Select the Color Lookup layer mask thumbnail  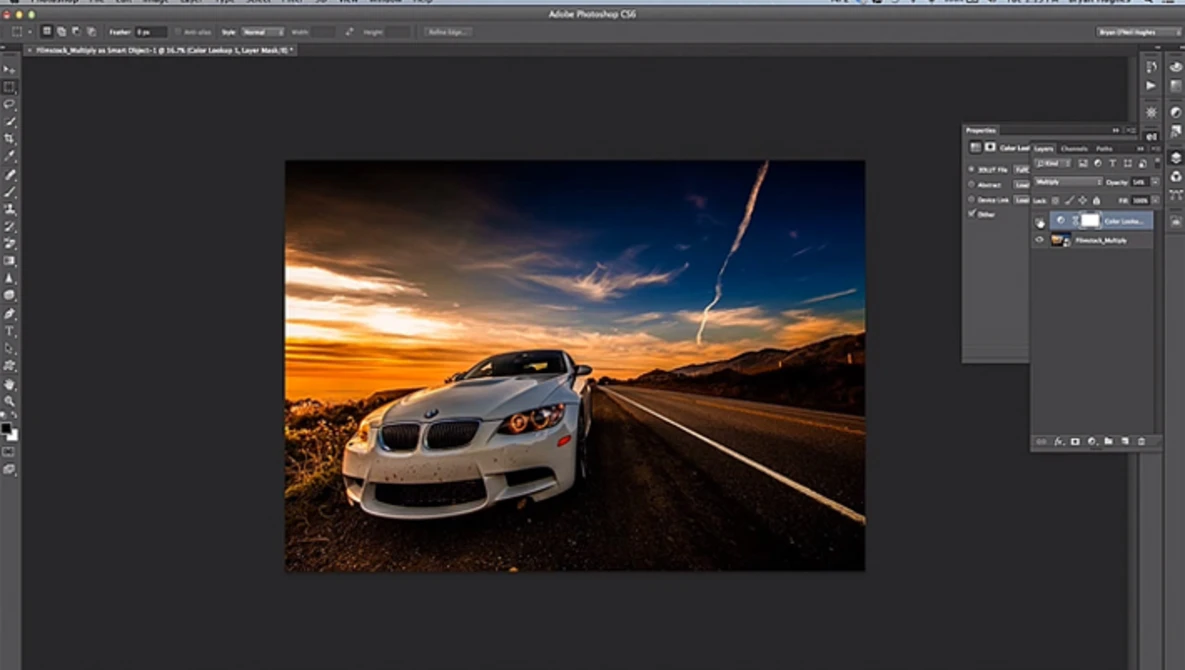[1090, 220]
